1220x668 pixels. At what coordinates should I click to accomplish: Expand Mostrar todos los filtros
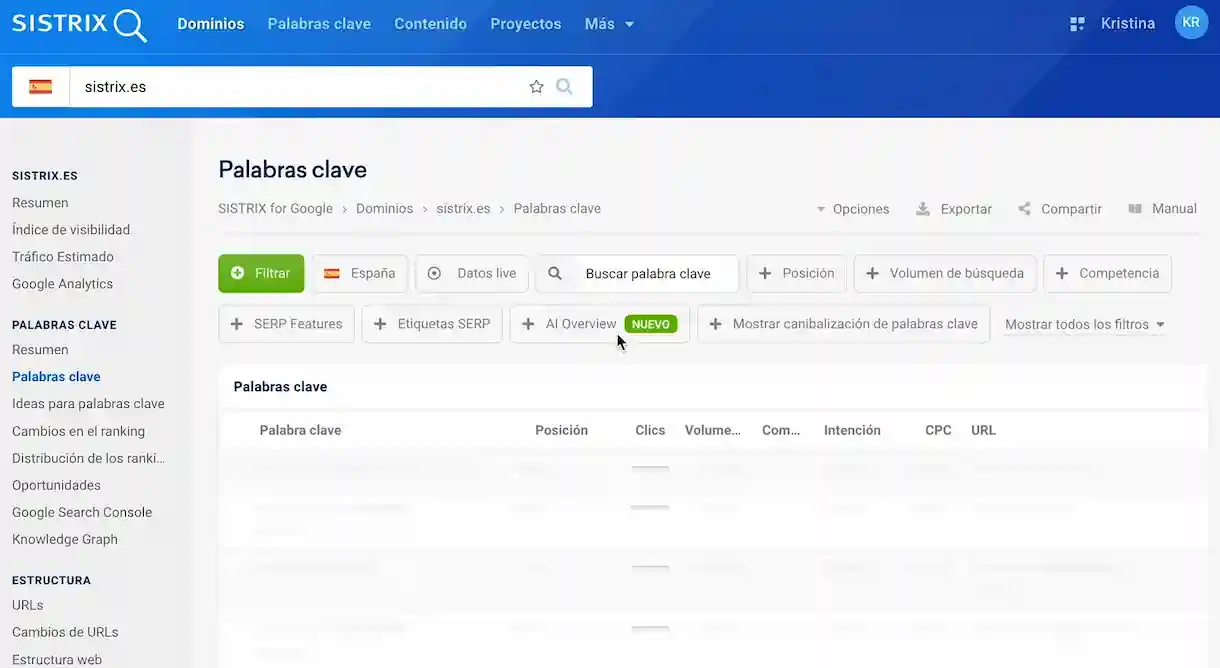[x=1085, y=323]
